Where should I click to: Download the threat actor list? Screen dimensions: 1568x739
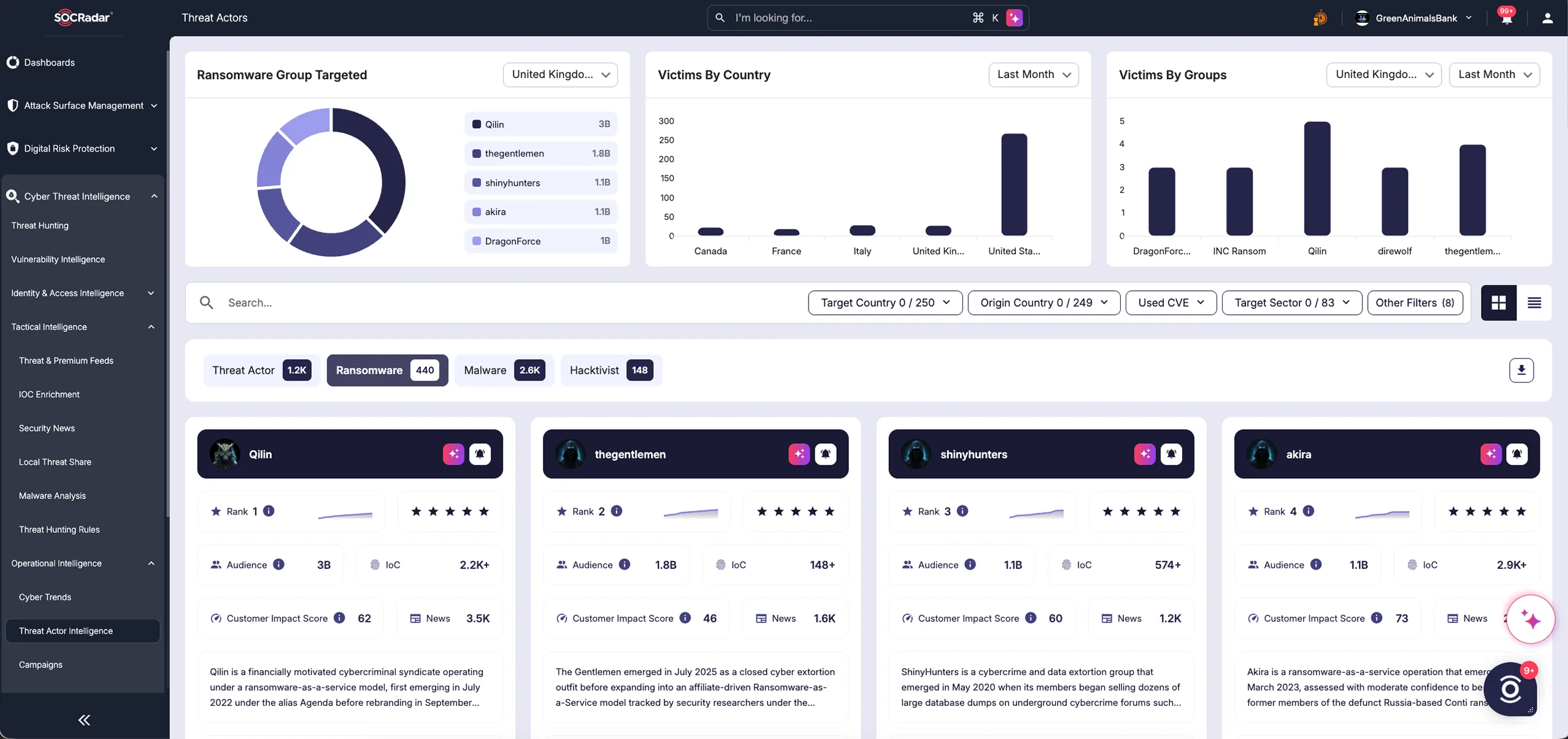pyautogui.click(x=1521, y=370)
